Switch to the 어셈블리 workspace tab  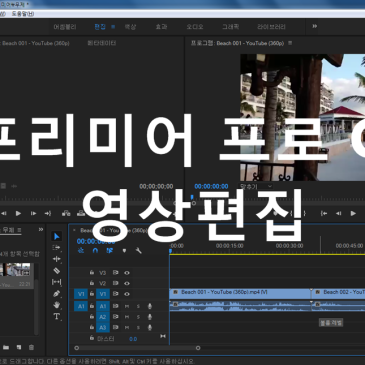pos(65,27)
